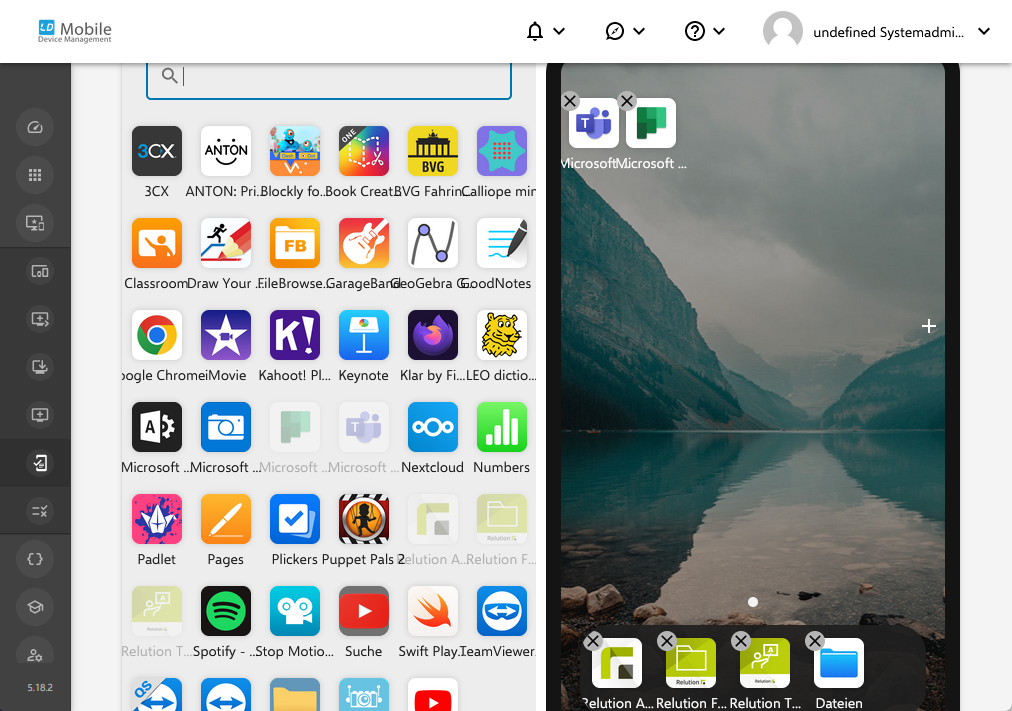Screen dimensions: 1012x711
Task: Open the compass navigation dropdown
Action: (625, 31)
